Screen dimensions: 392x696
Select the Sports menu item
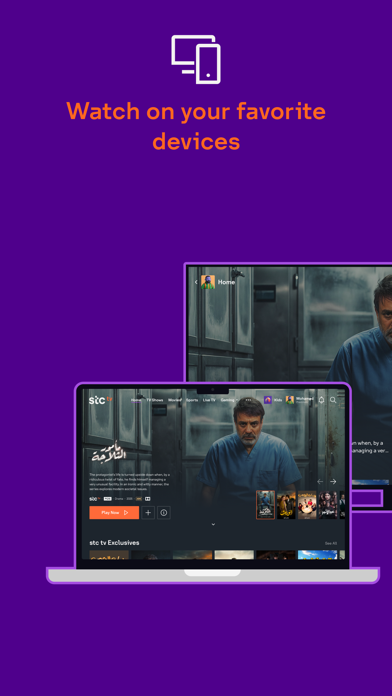coord(192,400)
